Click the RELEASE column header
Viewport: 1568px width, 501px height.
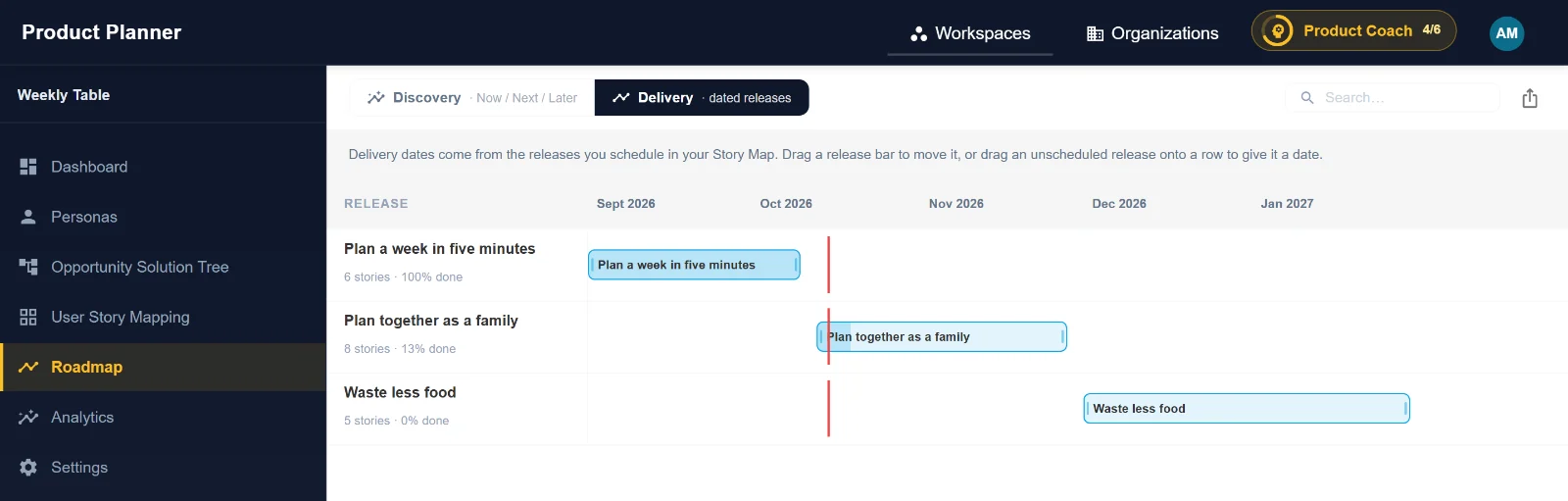click(x=376, y=204)
